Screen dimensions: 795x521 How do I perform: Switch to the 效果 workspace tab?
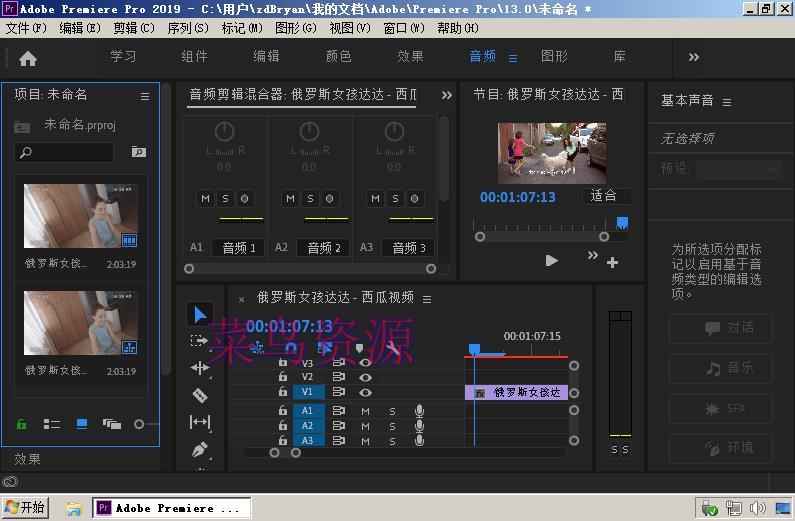tap(410, 56)
